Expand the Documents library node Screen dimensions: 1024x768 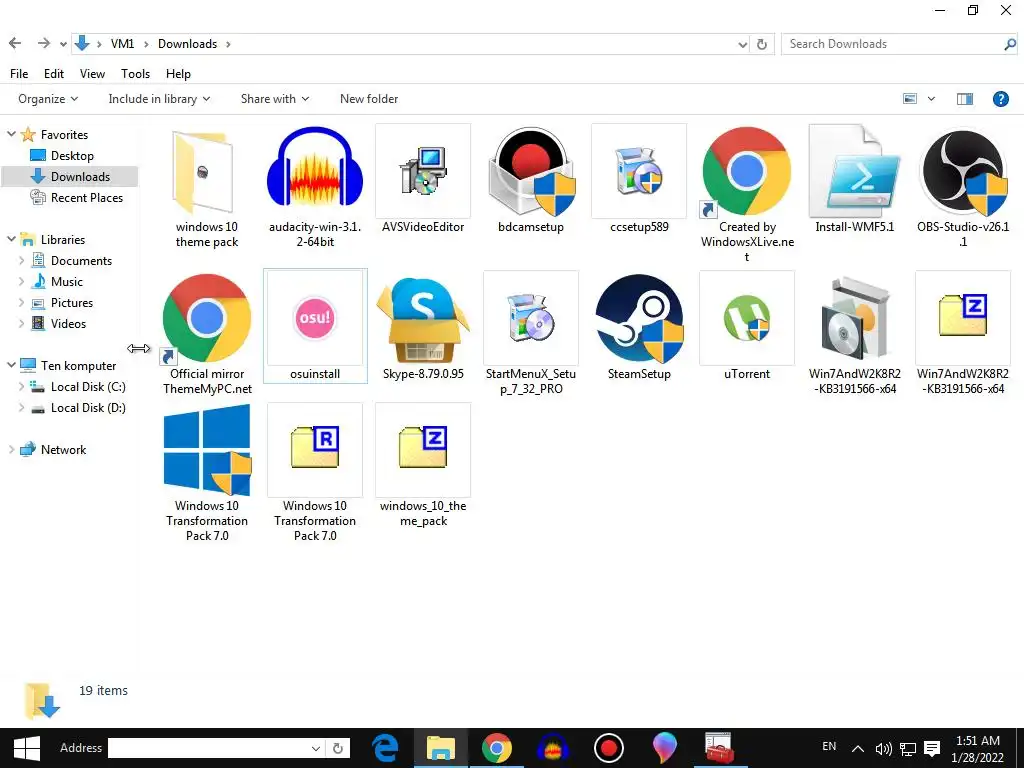pos(22,261)
